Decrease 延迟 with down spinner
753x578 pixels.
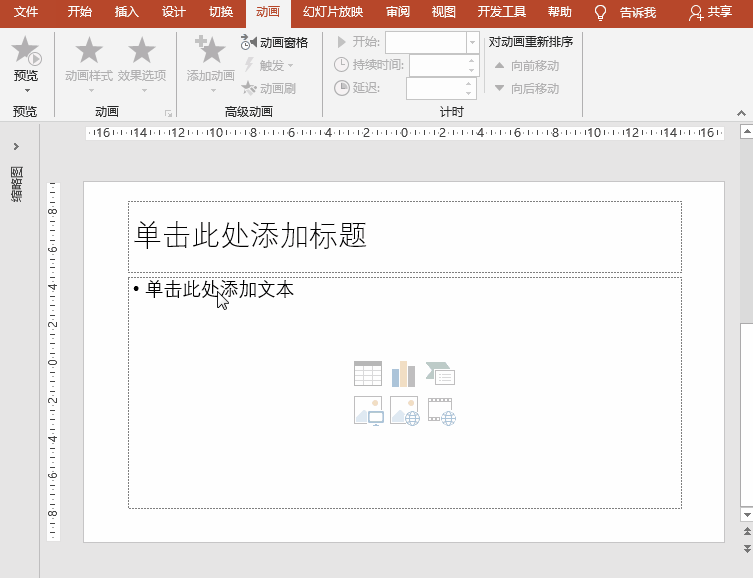tap(469, 93)
